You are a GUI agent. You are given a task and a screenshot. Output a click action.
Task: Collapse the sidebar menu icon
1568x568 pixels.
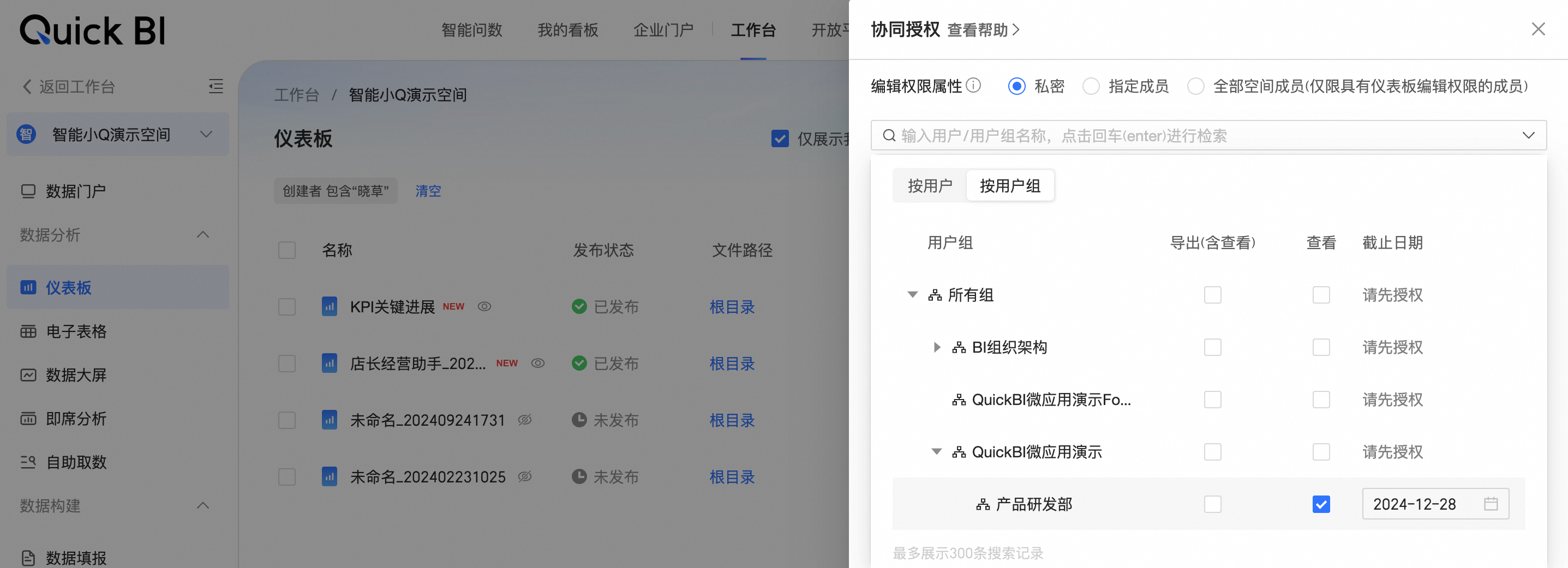216,86
